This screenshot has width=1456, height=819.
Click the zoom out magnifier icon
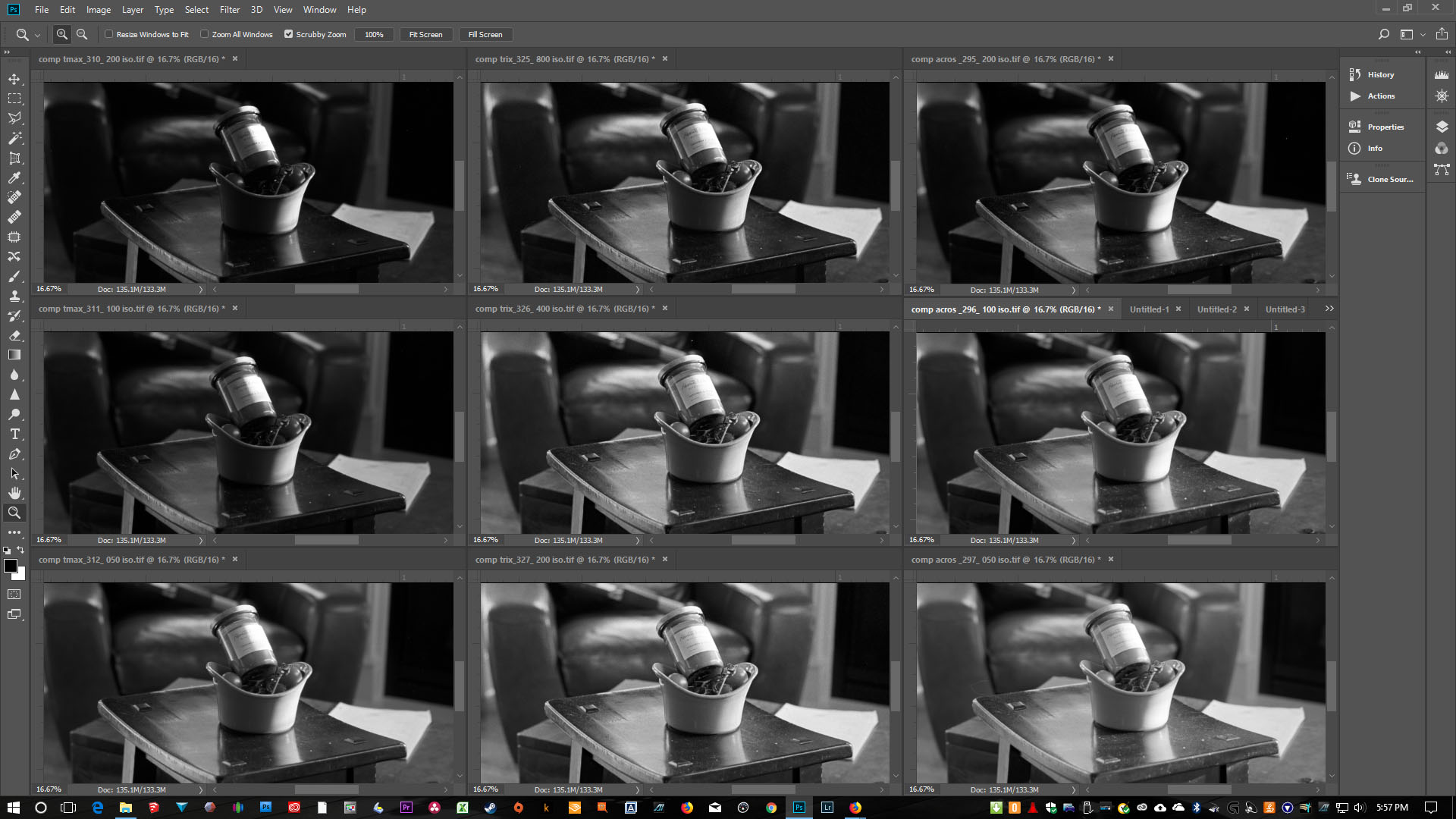point(82,34)
